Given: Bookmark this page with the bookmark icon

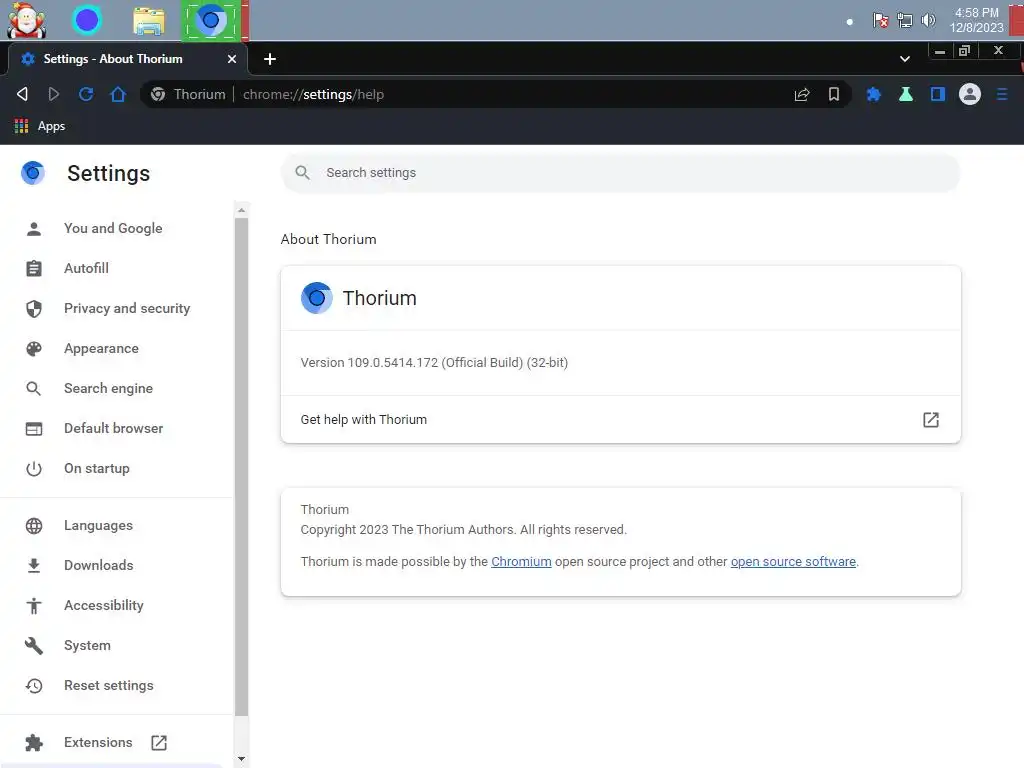Looking at the screenshot, I should tap(834, 94).
